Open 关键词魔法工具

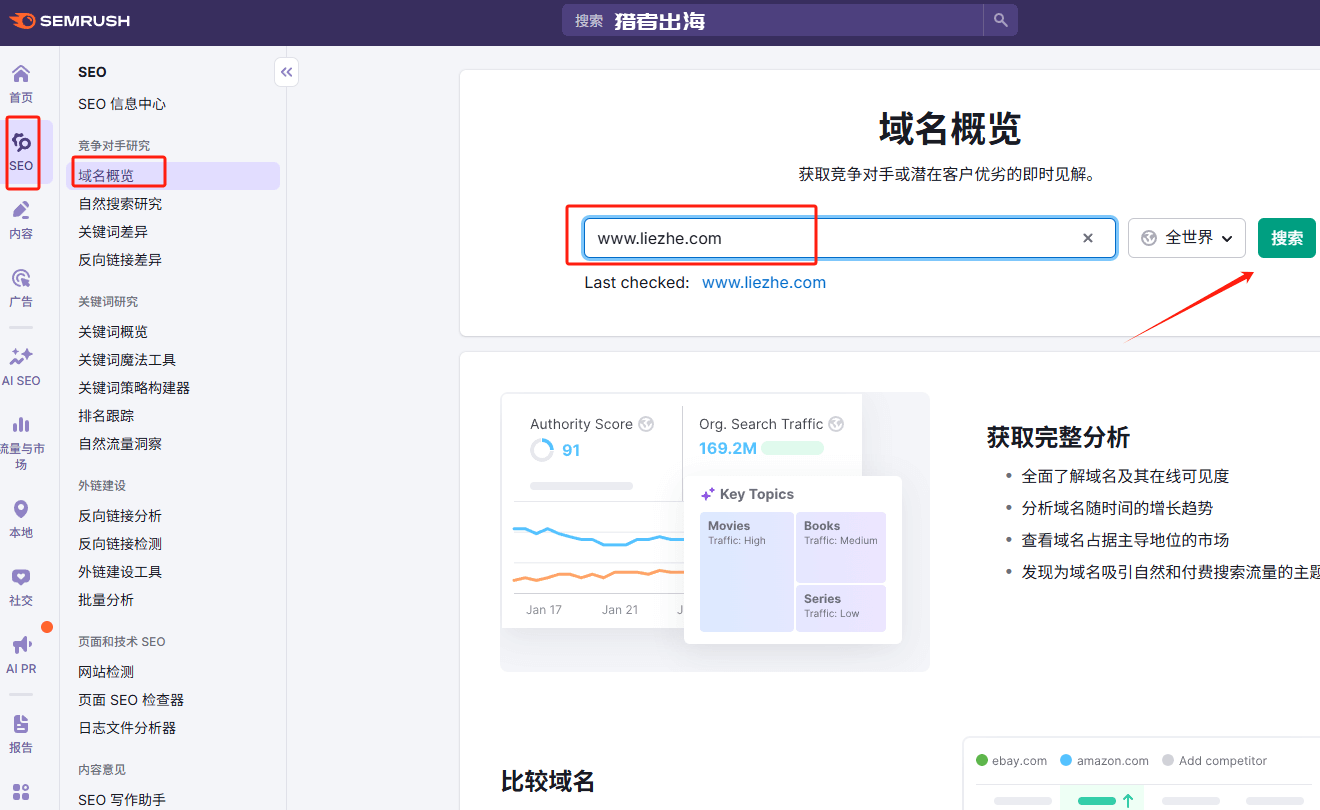click(x=127, y=360)
